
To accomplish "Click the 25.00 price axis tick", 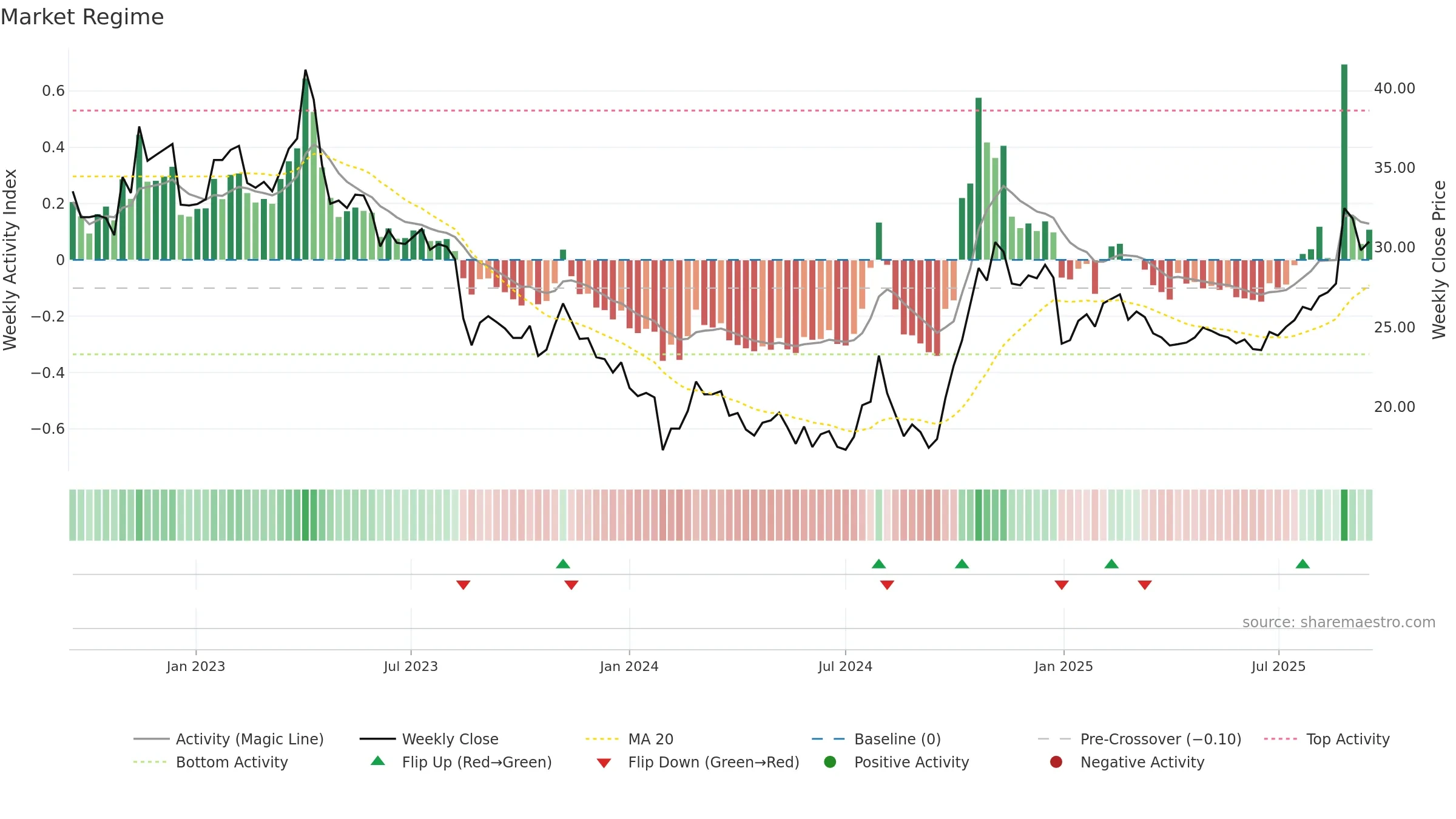I will 1394,328.
